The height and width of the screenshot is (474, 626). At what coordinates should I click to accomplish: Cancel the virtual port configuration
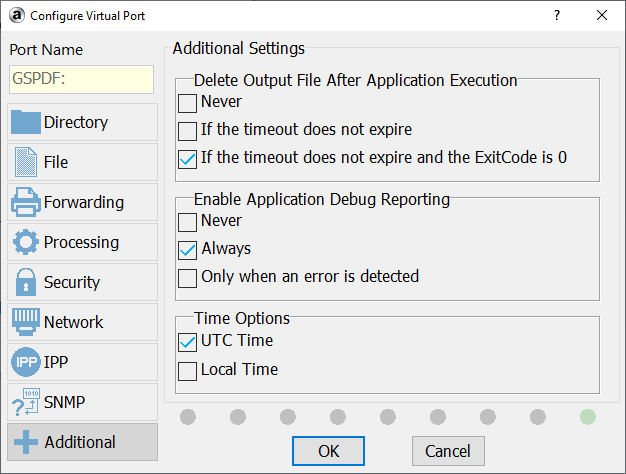[x=448, y=450]
